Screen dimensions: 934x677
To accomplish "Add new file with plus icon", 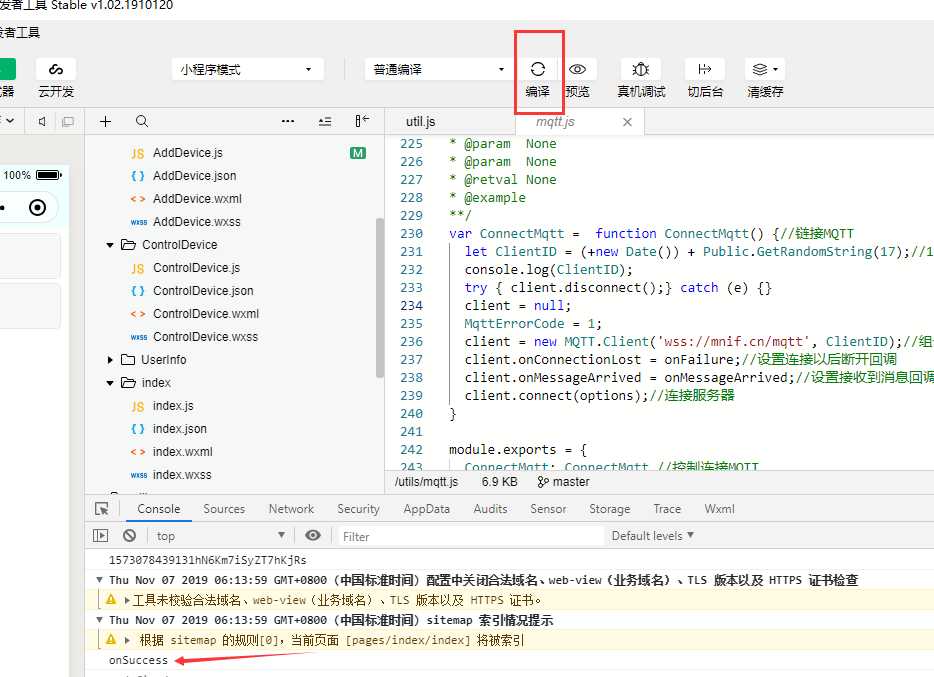I will coord(105,121).
